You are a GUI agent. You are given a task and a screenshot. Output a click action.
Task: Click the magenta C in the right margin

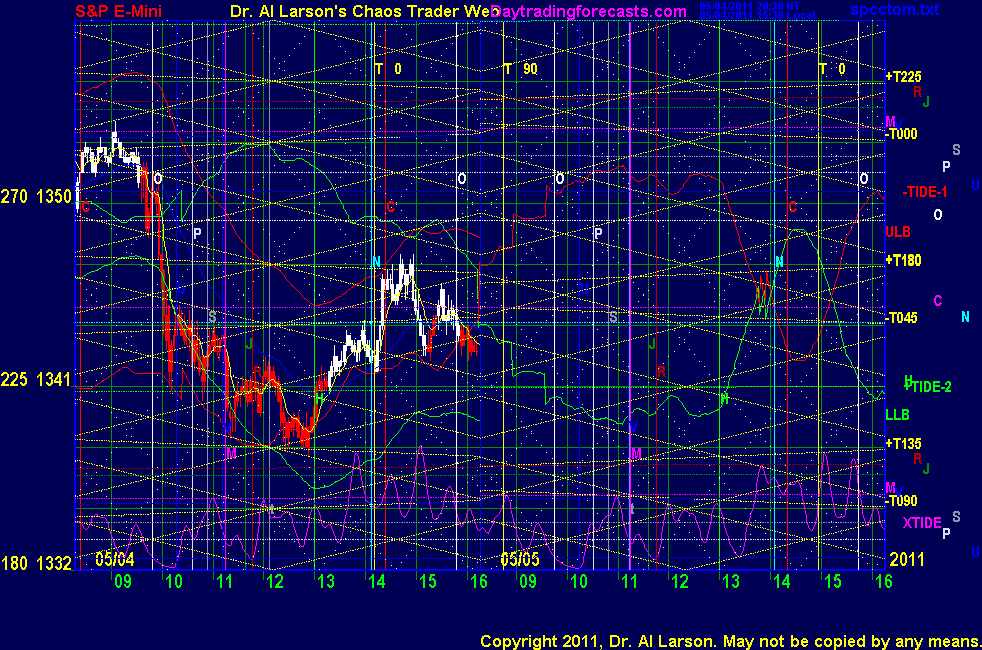[x=938, y=301]
